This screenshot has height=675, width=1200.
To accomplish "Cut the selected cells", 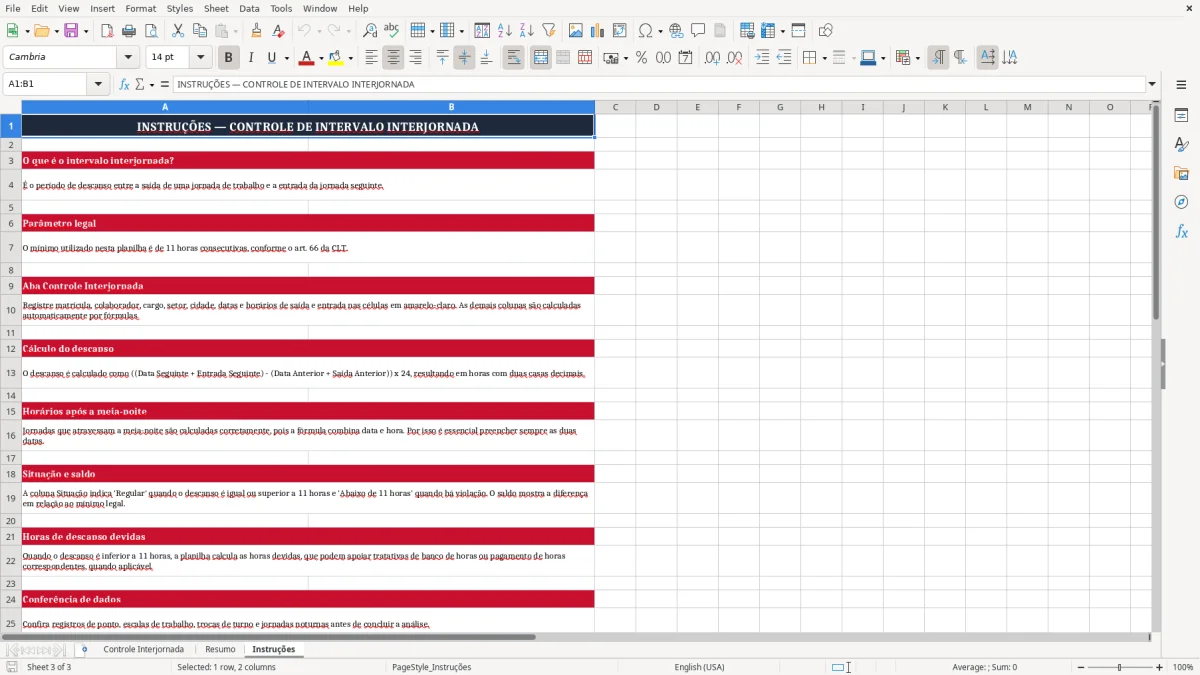I will coord(178,31).
